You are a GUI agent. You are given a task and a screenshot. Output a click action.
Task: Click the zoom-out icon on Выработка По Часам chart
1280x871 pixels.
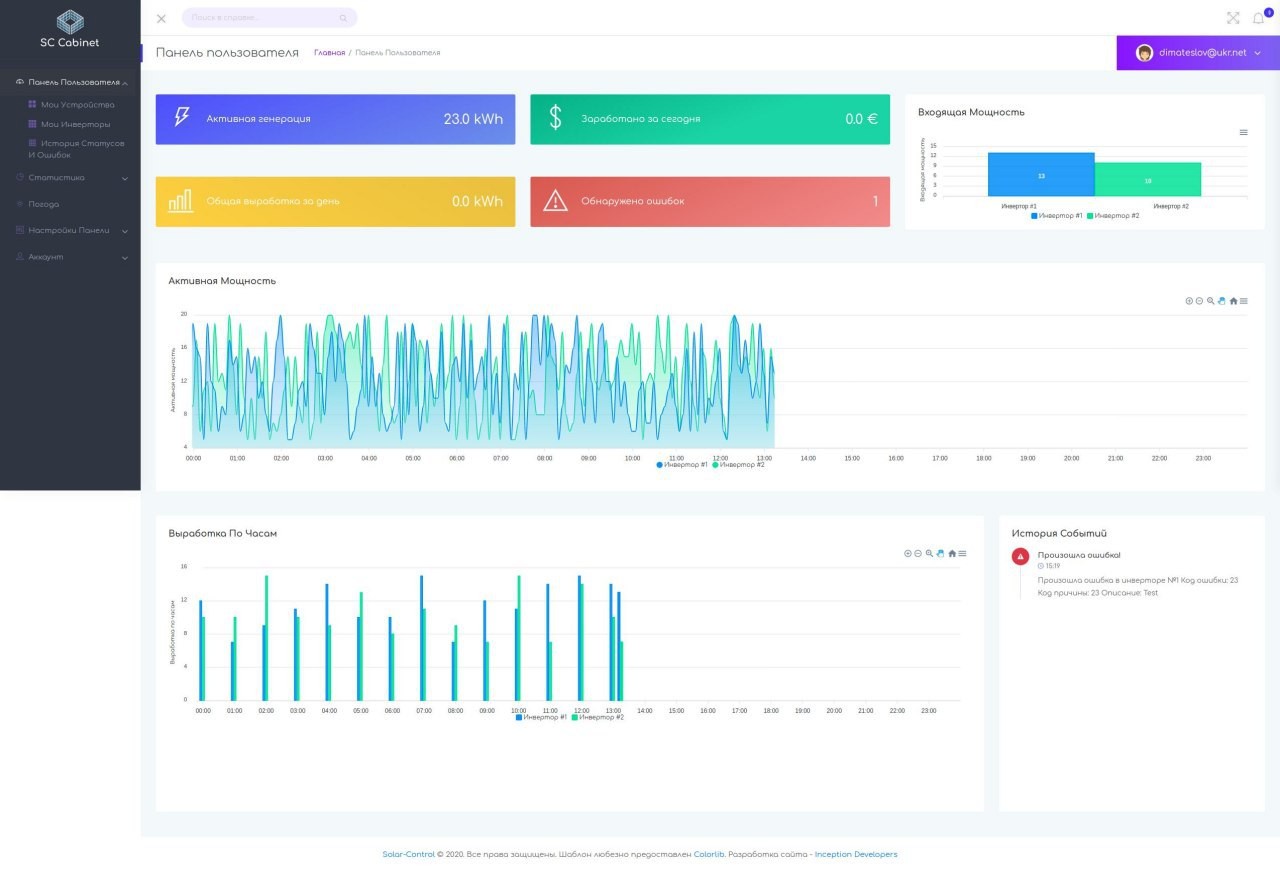pyautogui.click(x=918, y=553)
